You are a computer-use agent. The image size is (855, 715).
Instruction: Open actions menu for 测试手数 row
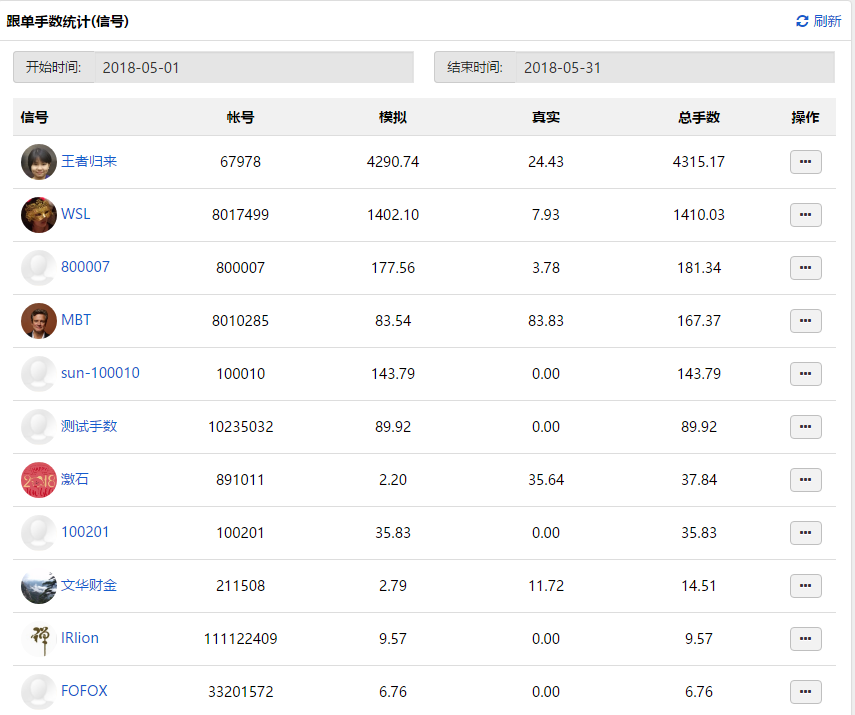(x=805, y=426)
